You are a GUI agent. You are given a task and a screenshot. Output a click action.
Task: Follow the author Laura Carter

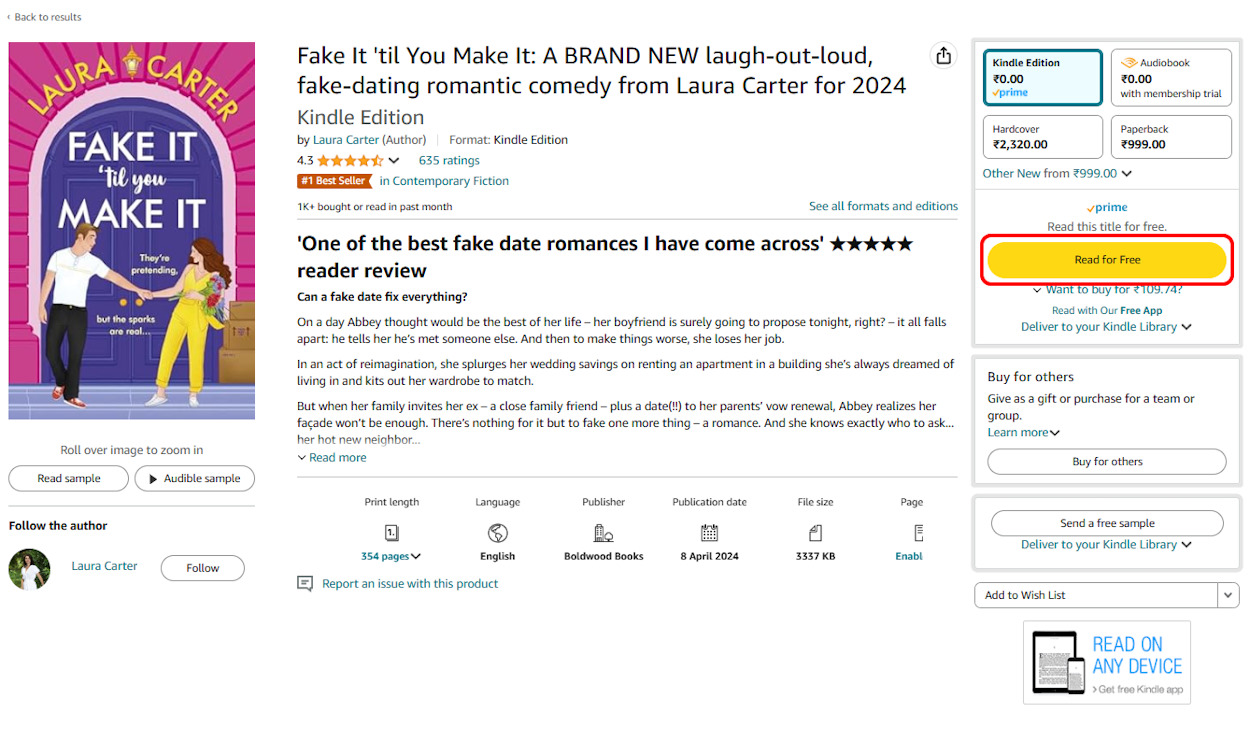tap(202, 568)
